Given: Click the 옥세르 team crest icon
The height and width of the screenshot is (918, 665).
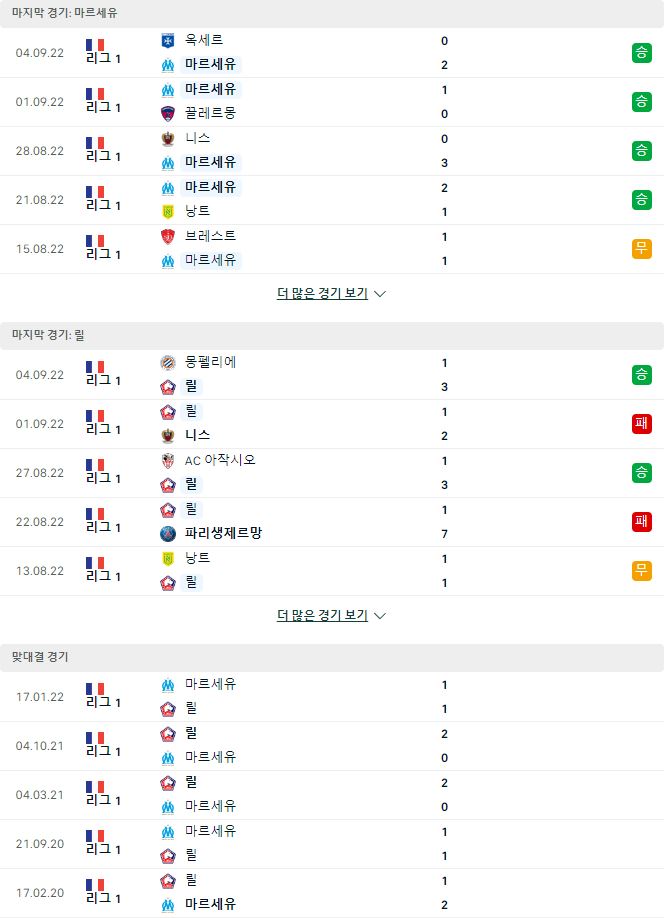Looking at the screenshot, I should point(168,40).
